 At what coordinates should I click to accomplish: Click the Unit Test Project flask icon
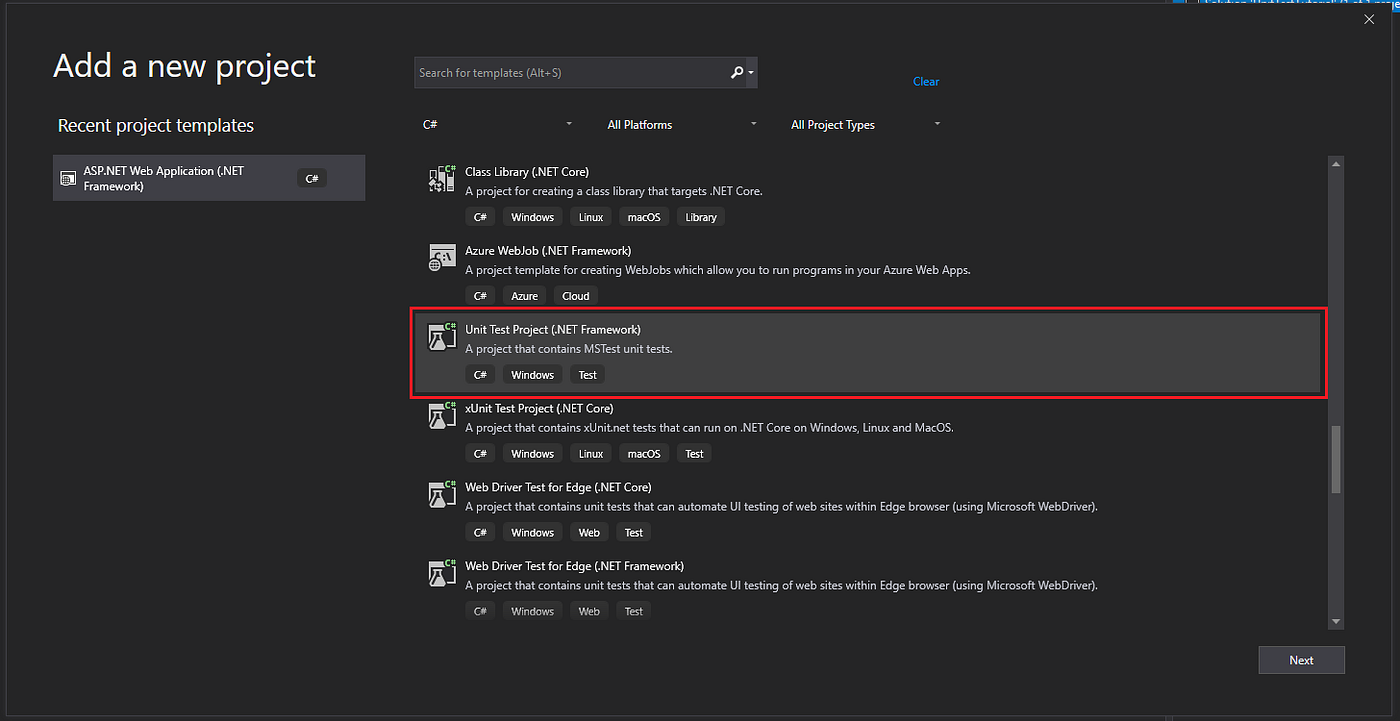(441, 336)
